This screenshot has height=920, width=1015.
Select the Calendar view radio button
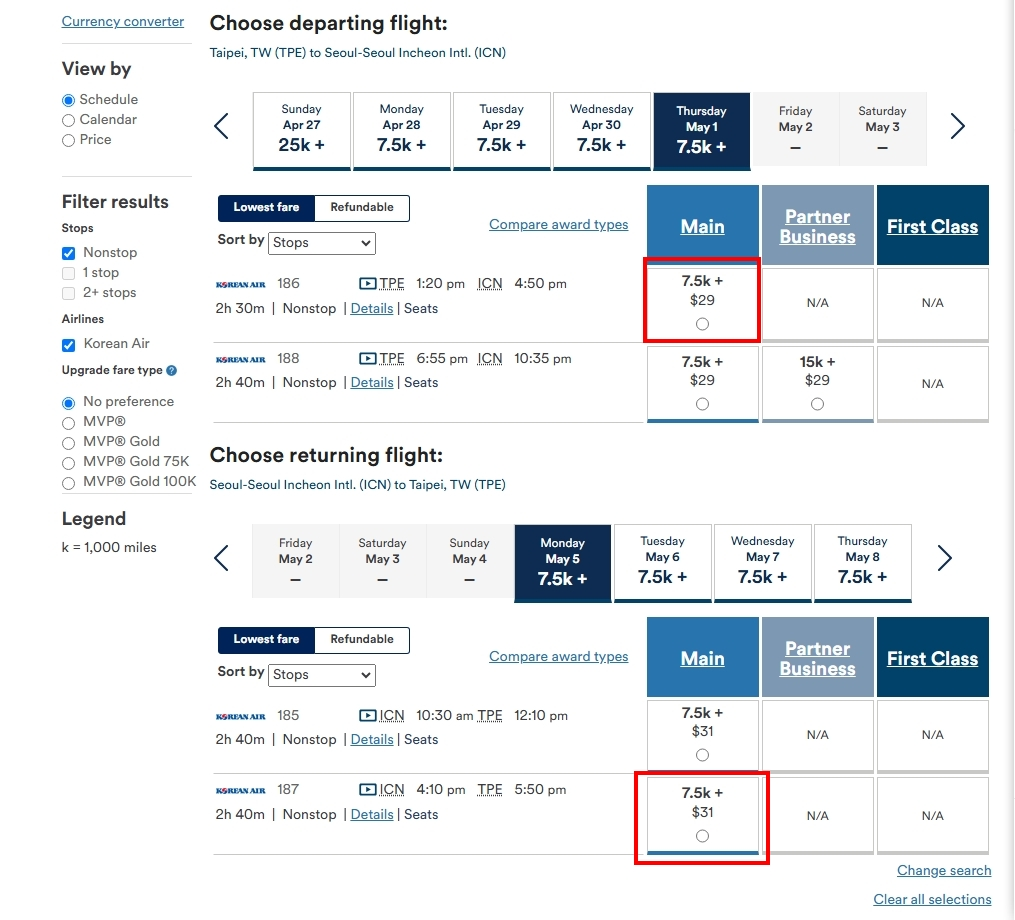tap(69, 120)
